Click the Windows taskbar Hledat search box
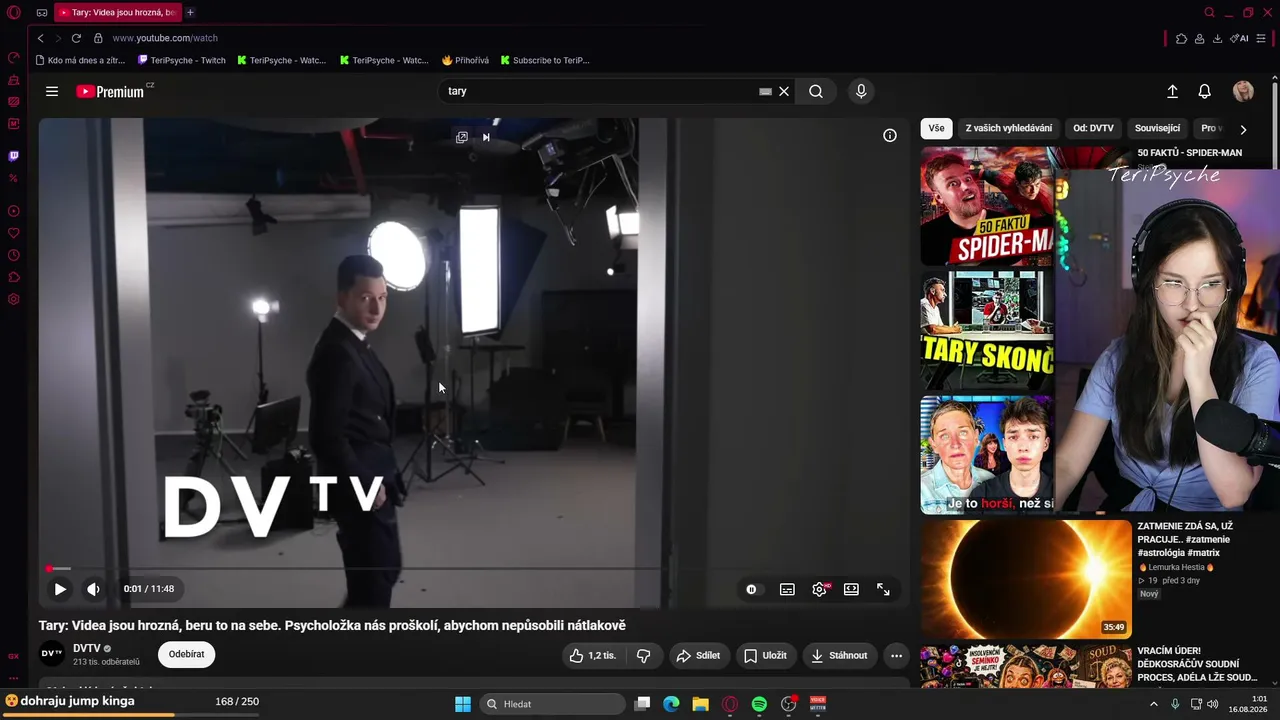Image resolution: width=1280 pixels, height=720 pixels. click(x=552, y=704)
